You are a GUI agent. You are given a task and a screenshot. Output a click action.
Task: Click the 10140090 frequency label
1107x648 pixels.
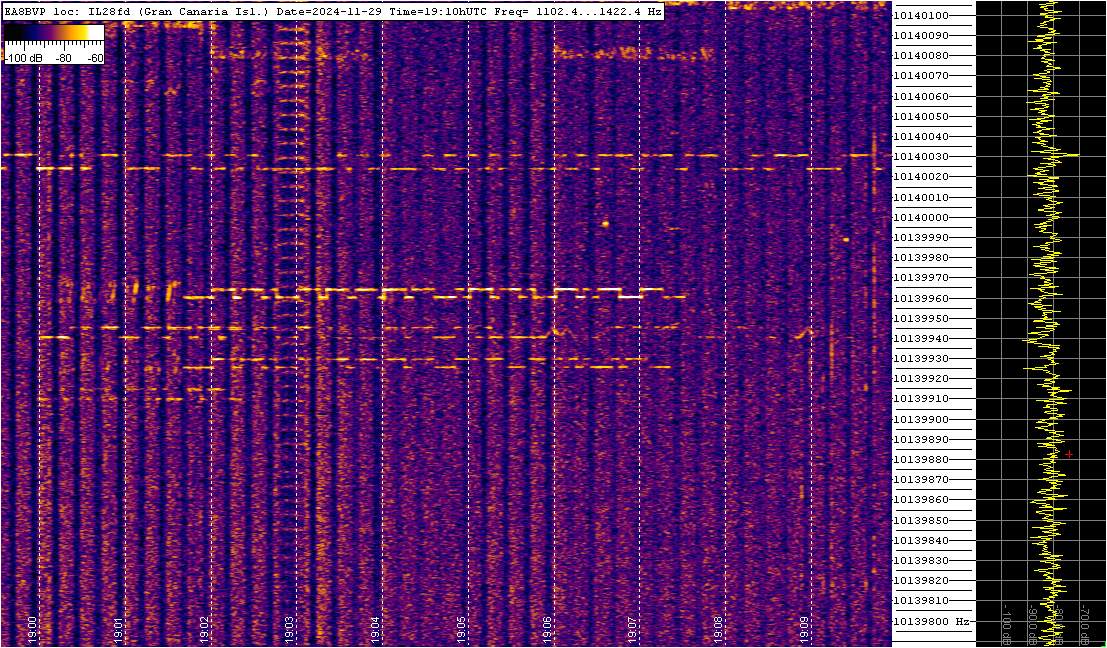(921, 35)
